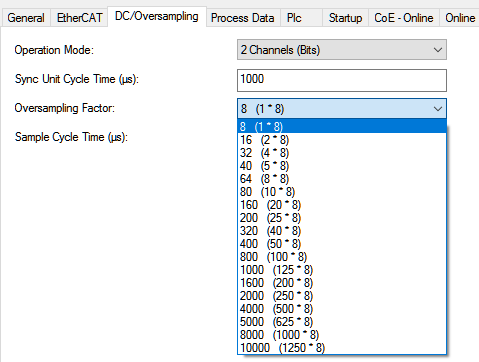Pick oversampling factor 800 (100 * 8)
Screen dimensions: 479x362
342,257
